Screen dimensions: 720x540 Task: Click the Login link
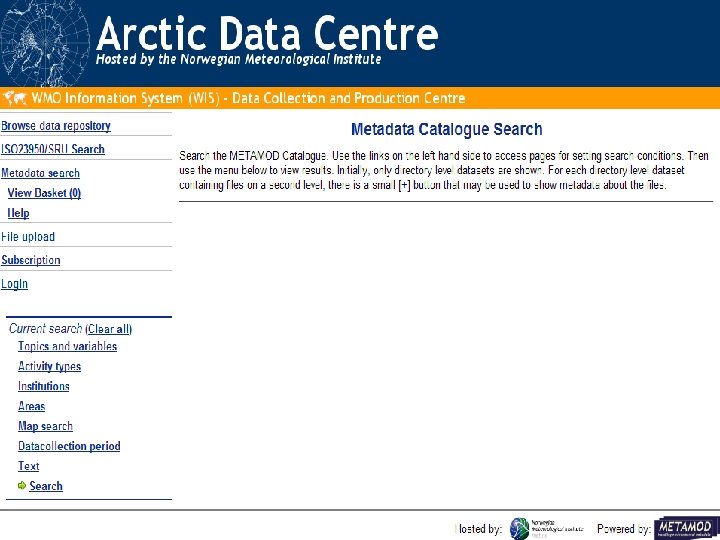pos(15,284)
